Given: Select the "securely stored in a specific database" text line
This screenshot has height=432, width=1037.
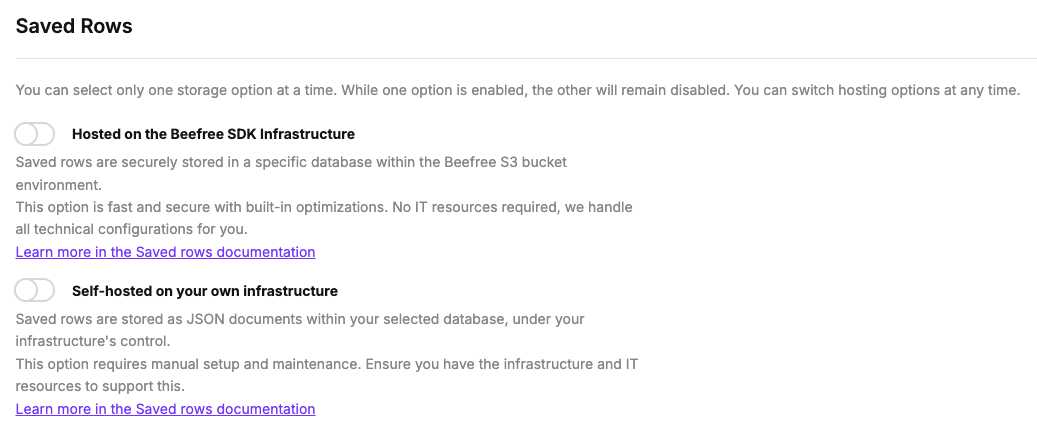Looking at the screenshot, I should click(200, 161).
